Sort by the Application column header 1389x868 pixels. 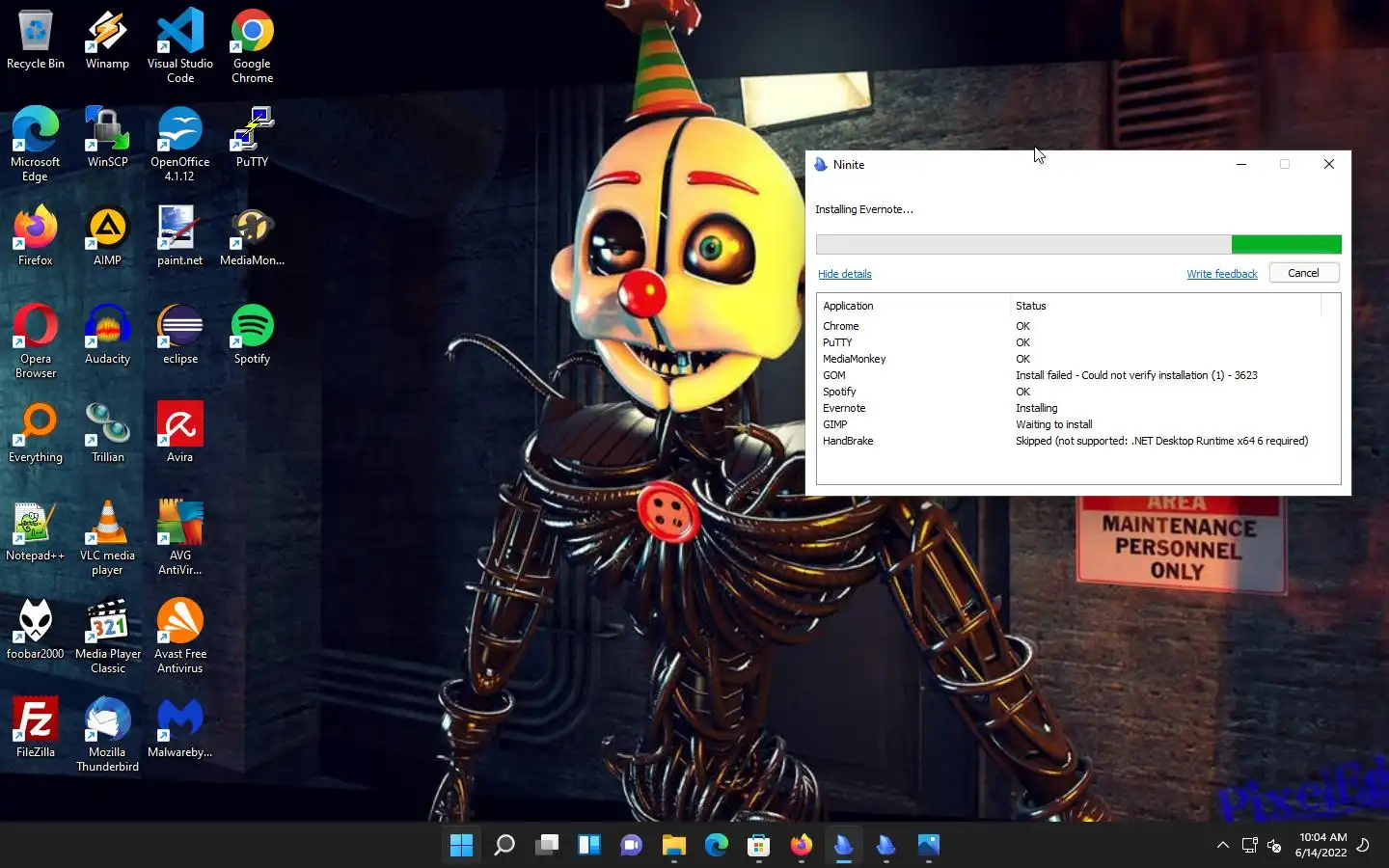[x=913, y=306]
